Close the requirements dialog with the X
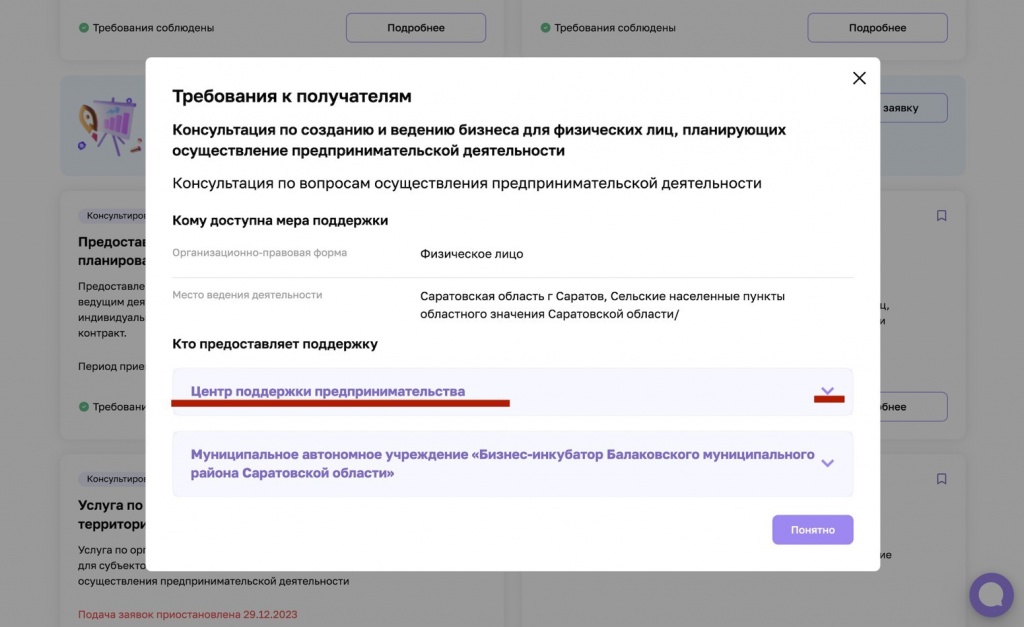 click(858, 78)
